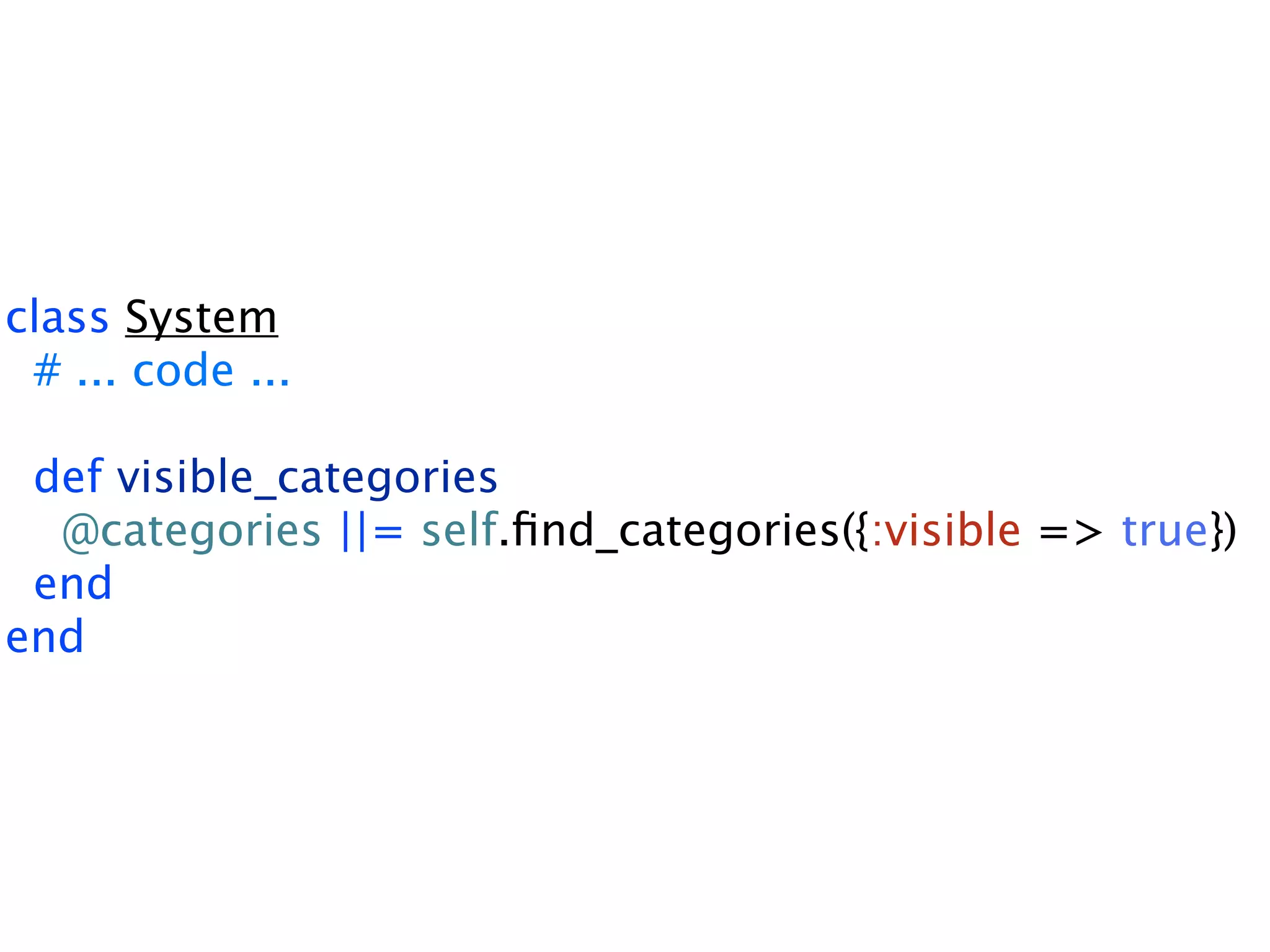Select the '# ... code ...' comment line
Image resolution: width=1270 pixels, height=952 pixels.
click(162, 370)
